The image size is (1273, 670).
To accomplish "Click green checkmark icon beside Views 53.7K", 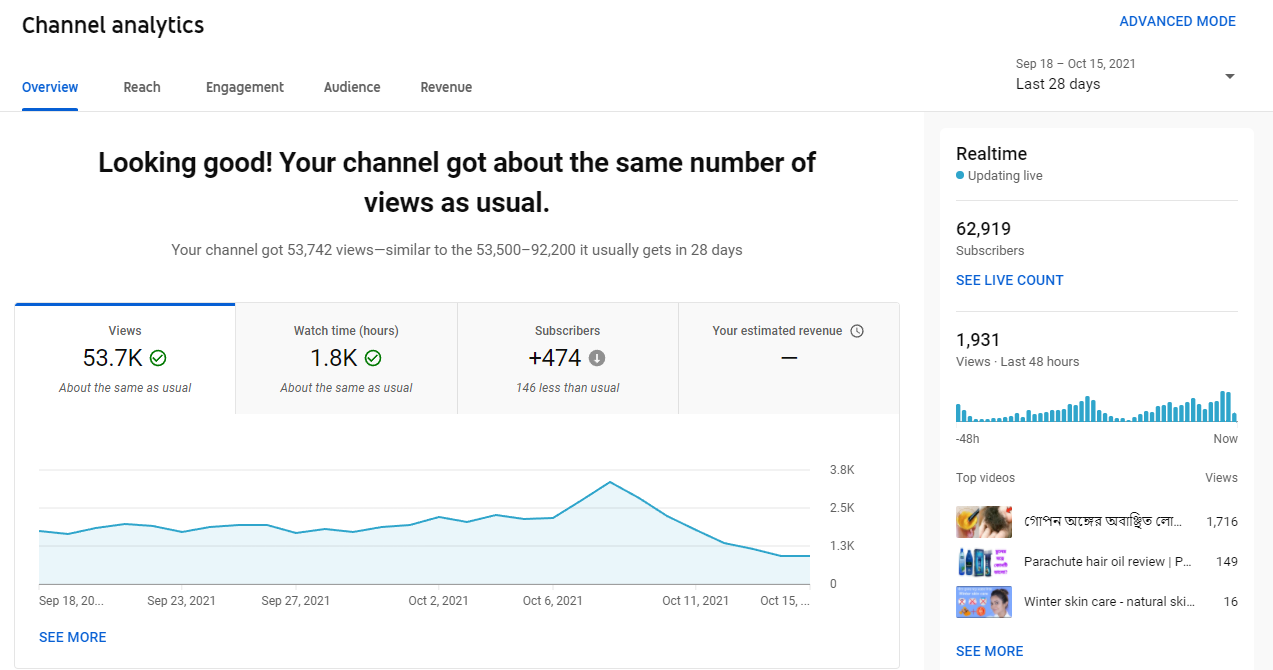I will [x=158, y=358].
